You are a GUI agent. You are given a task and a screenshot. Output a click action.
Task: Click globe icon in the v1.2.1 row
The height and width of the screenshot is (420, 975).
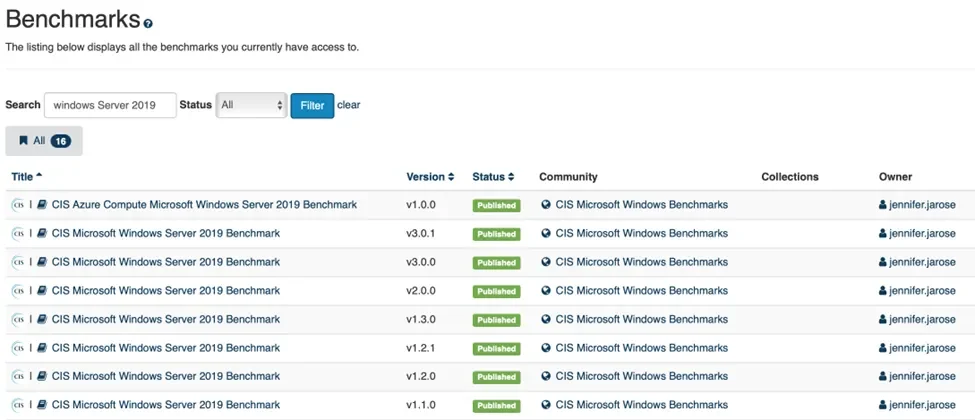546,348
